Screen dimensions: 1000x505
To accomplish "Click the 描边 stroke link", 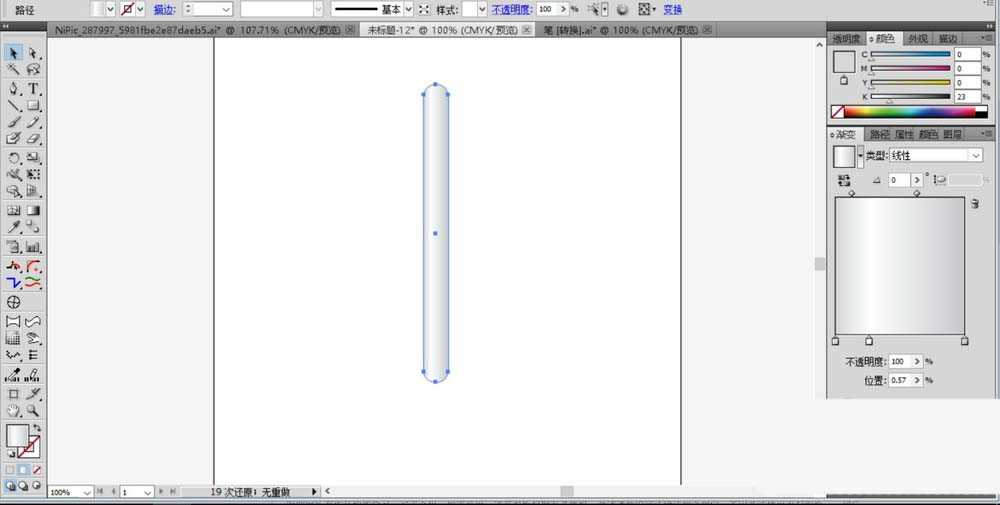I will (x=163, y=9).
